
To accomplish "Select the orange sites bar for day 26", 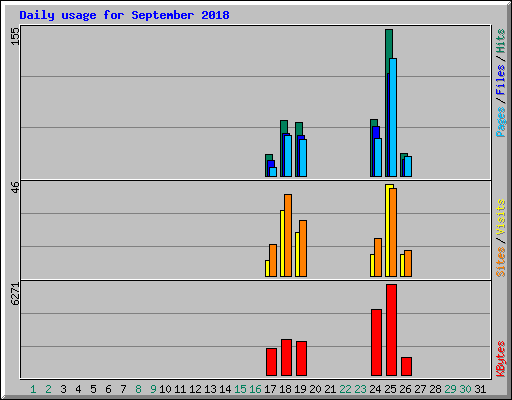I will tap(408, 263).
